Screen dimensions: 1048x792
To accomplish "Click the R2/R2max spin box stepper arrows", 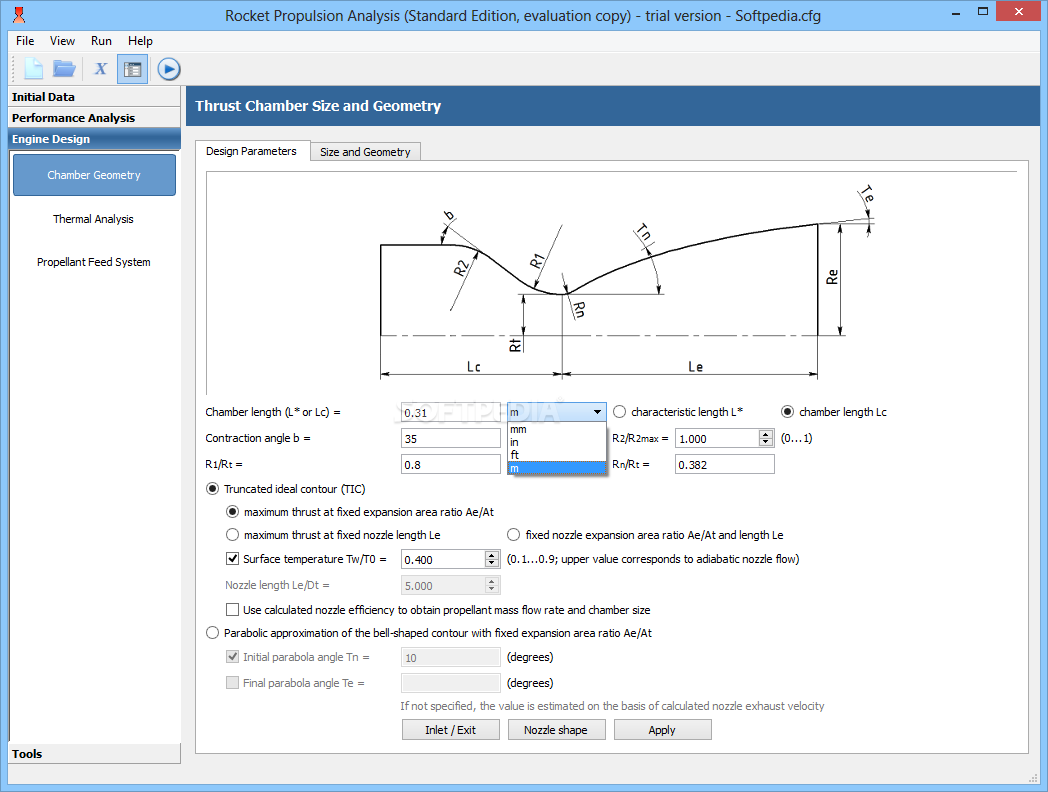I will point(766,438).
